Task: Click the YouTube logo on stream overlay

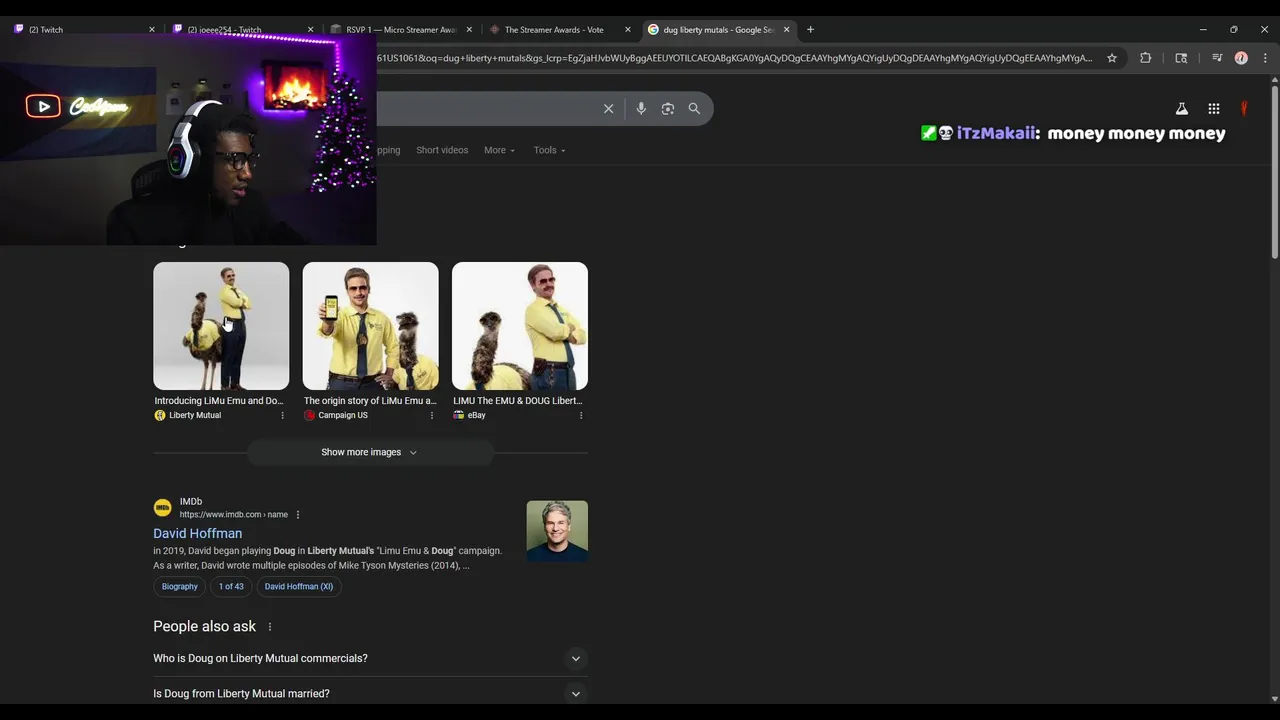Action: click(x=43, y=106)
